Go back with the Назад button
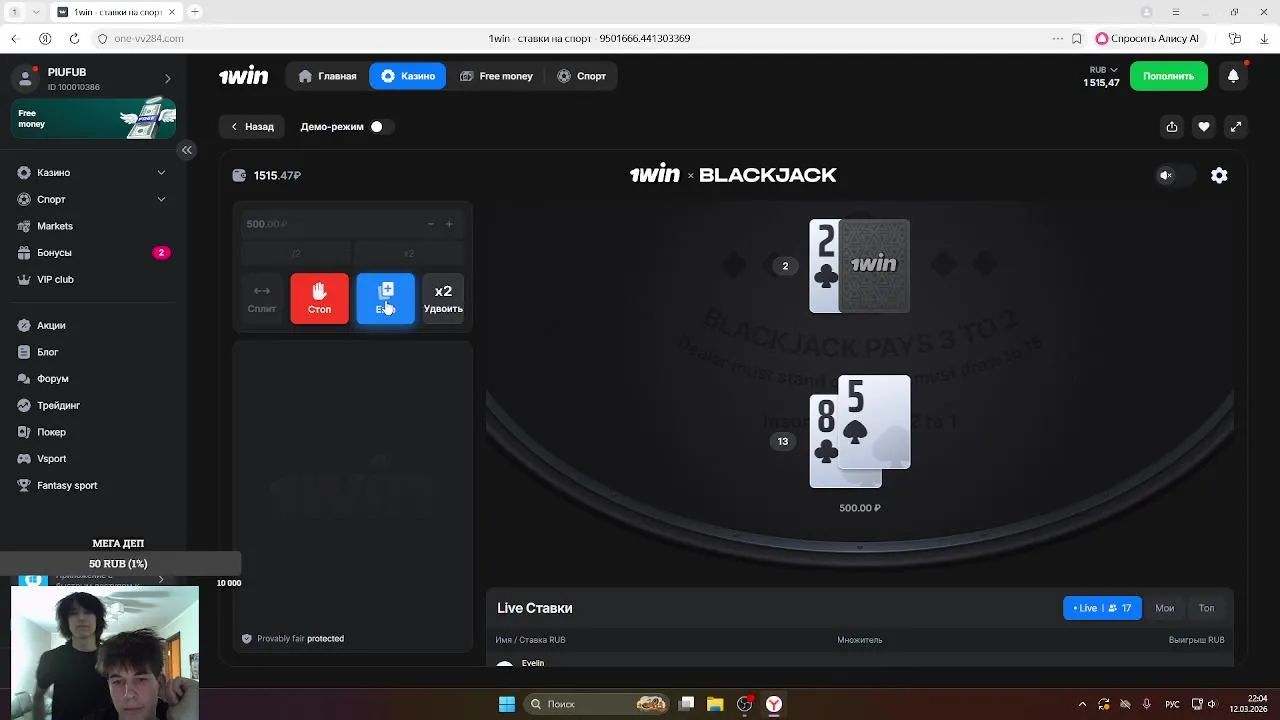The height and width of the screenshot is (720, 1280). (252, 127)
